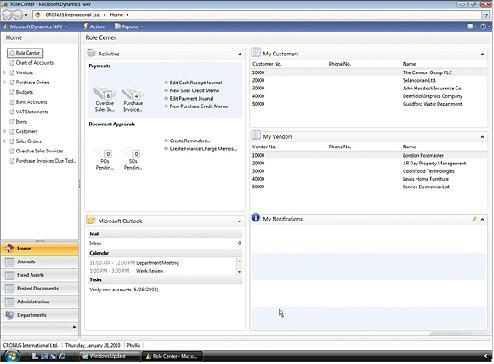
Task: Open the Microsoft Outlook part dropdown
Action: click(x=239, y=221)
